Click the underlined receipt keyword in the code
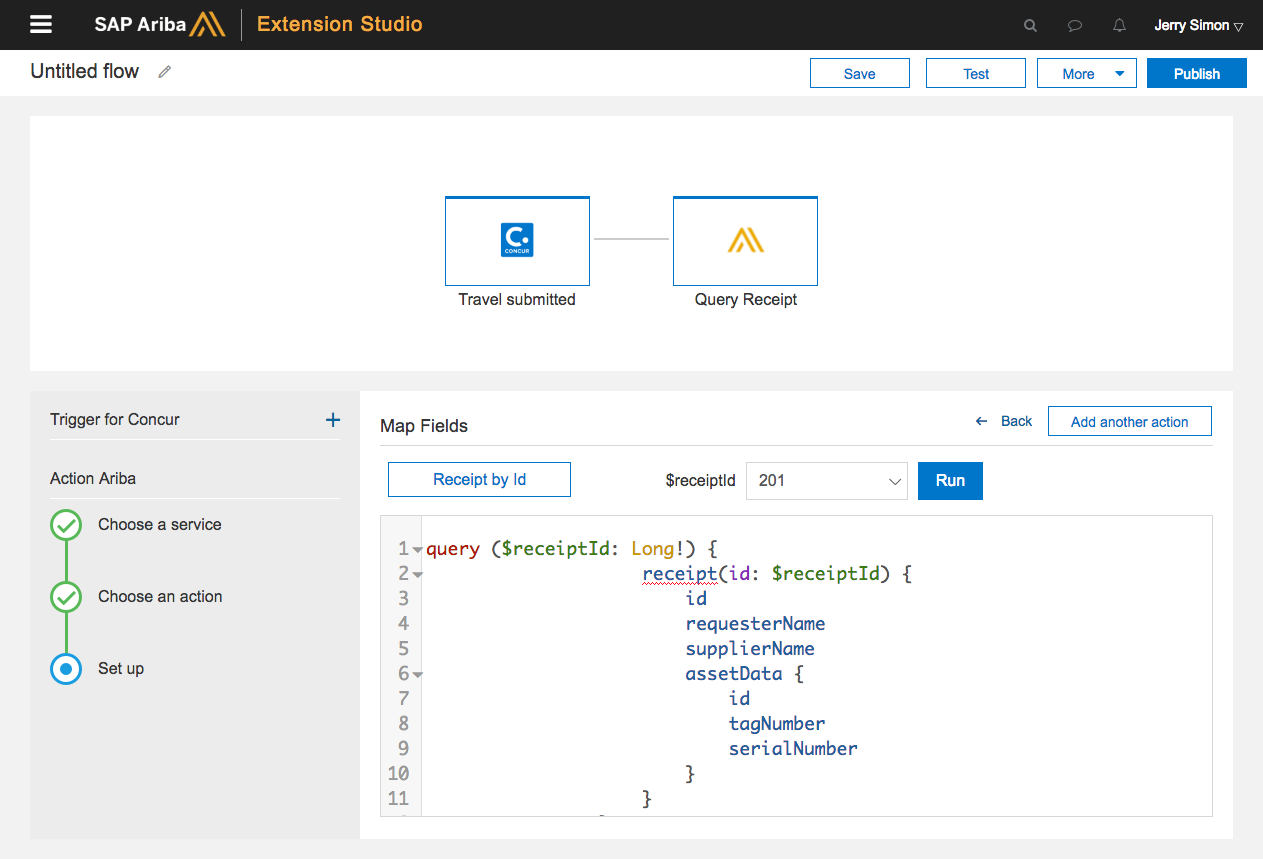The width and height of the screenshot is (1263, 859). coord(680,574)
